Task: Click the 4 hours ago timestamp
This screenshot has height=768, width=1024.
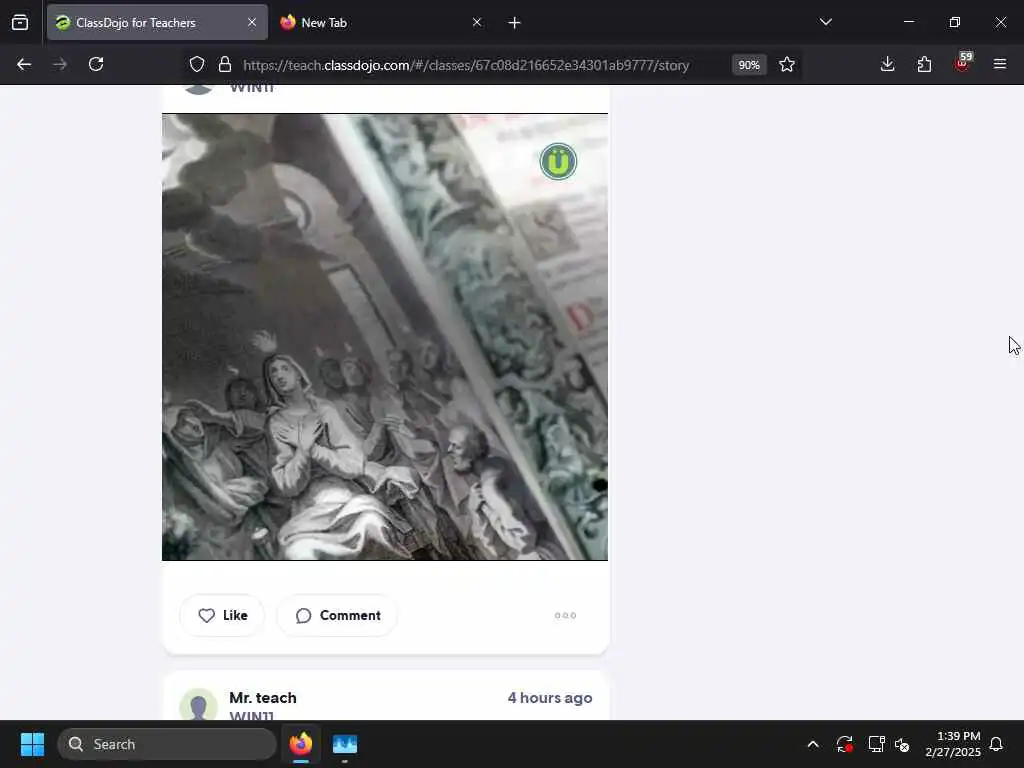Action: pyautogui.click(x=550, y=697)
